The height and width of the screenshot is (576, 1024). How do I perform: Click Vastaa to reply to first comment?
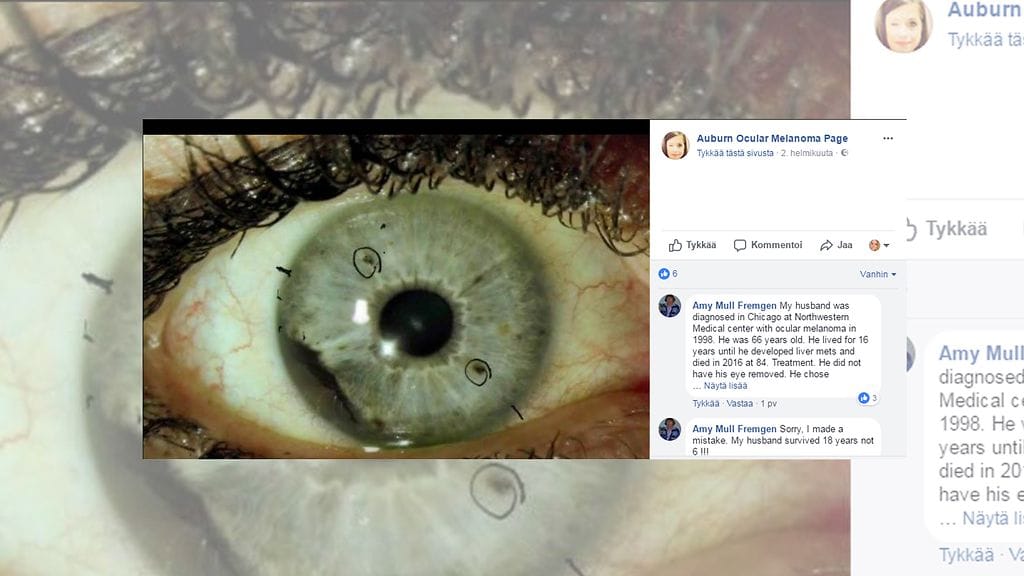739,404
